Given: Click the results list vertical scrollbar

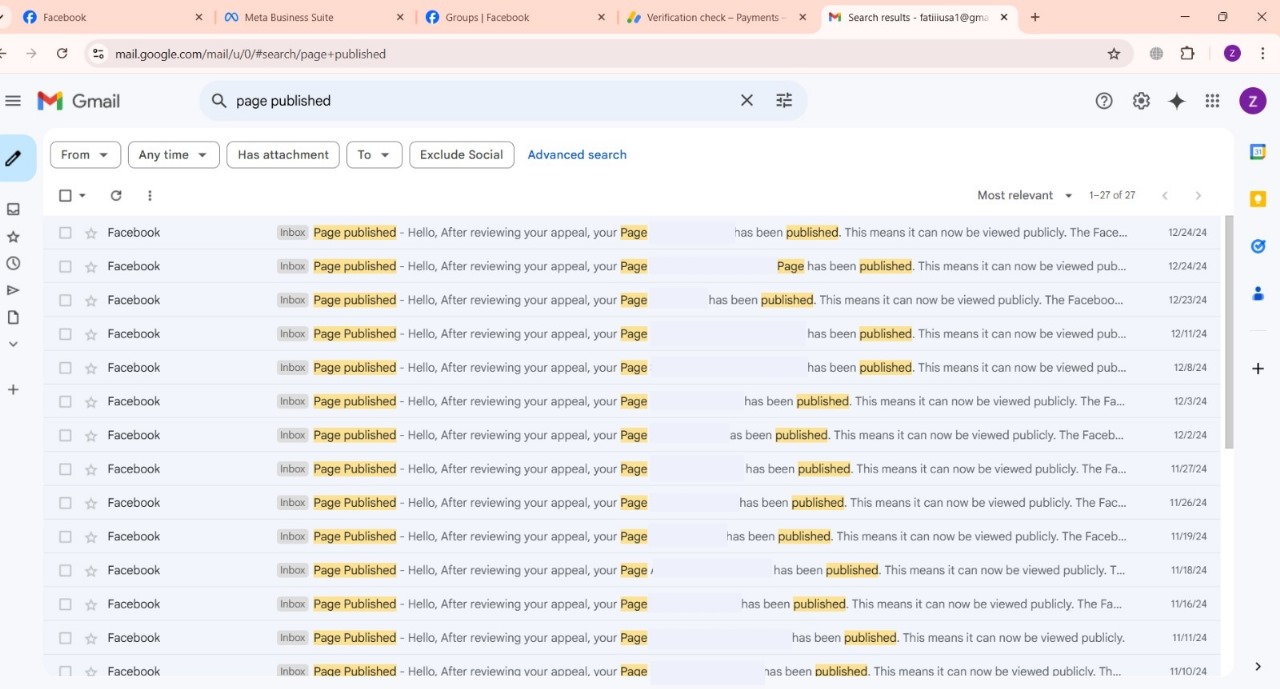Looking at the screenshot, I should tap(1229, 333).
